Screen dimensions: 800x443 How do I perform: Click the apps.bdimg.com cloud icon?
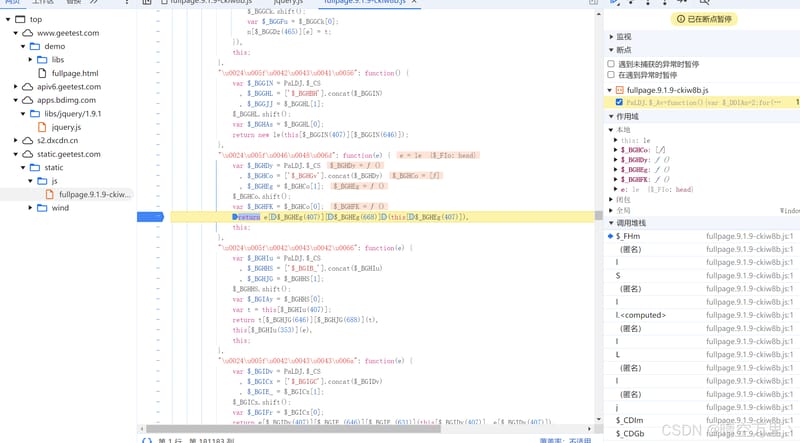click(28, 100)
